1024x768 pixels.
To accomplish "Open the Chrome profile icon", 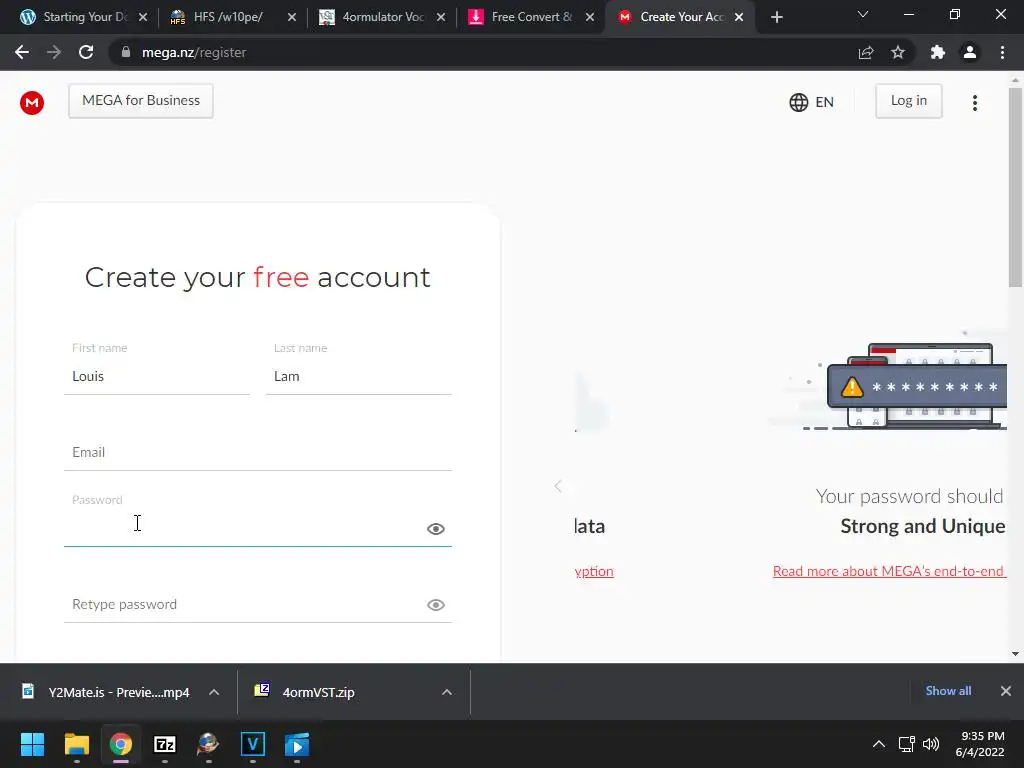I will (x=970, y=52).
